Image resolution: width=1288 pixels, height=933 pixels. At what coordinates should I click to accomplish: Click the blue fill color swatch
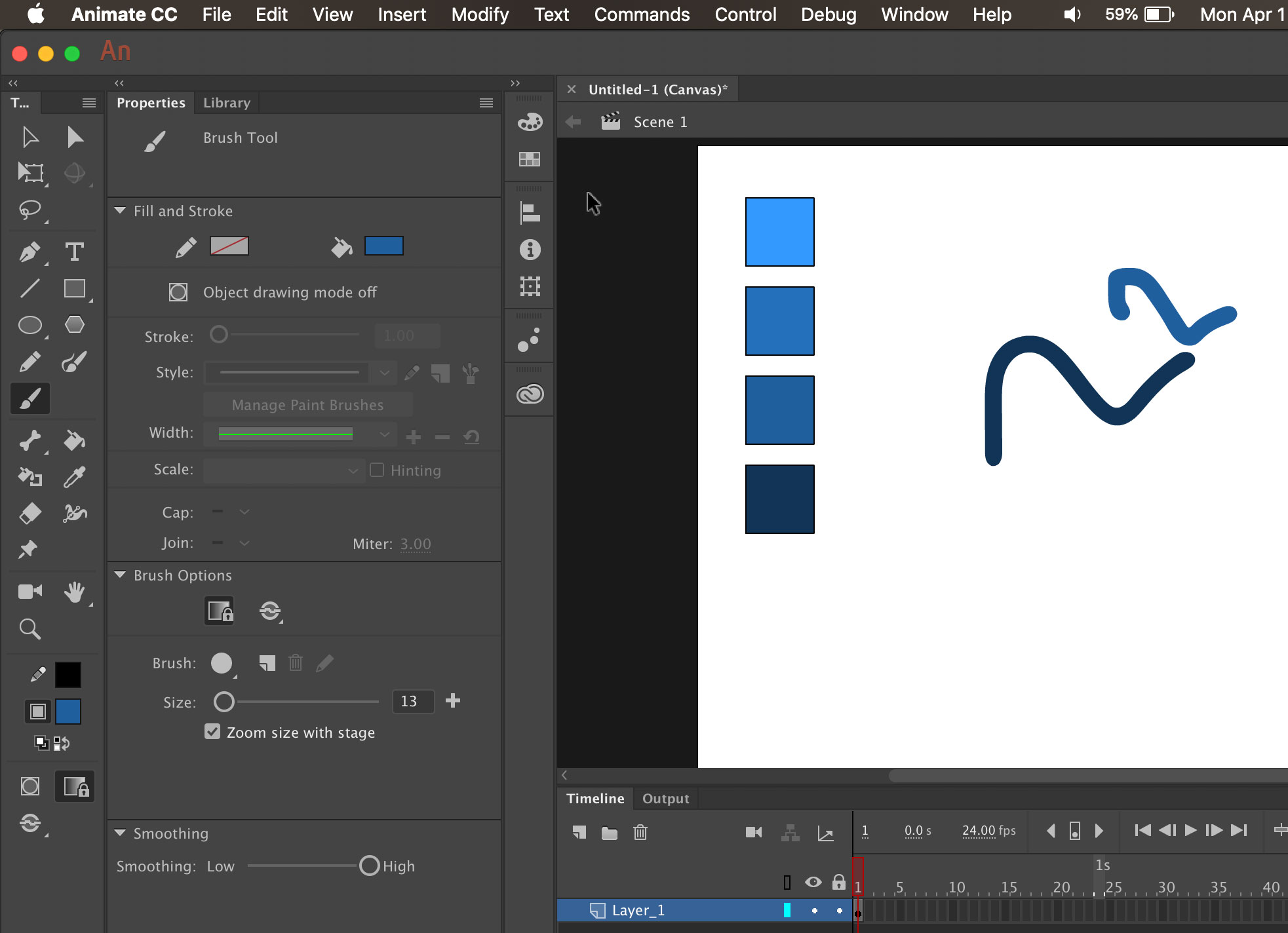[x=383, y=246]
